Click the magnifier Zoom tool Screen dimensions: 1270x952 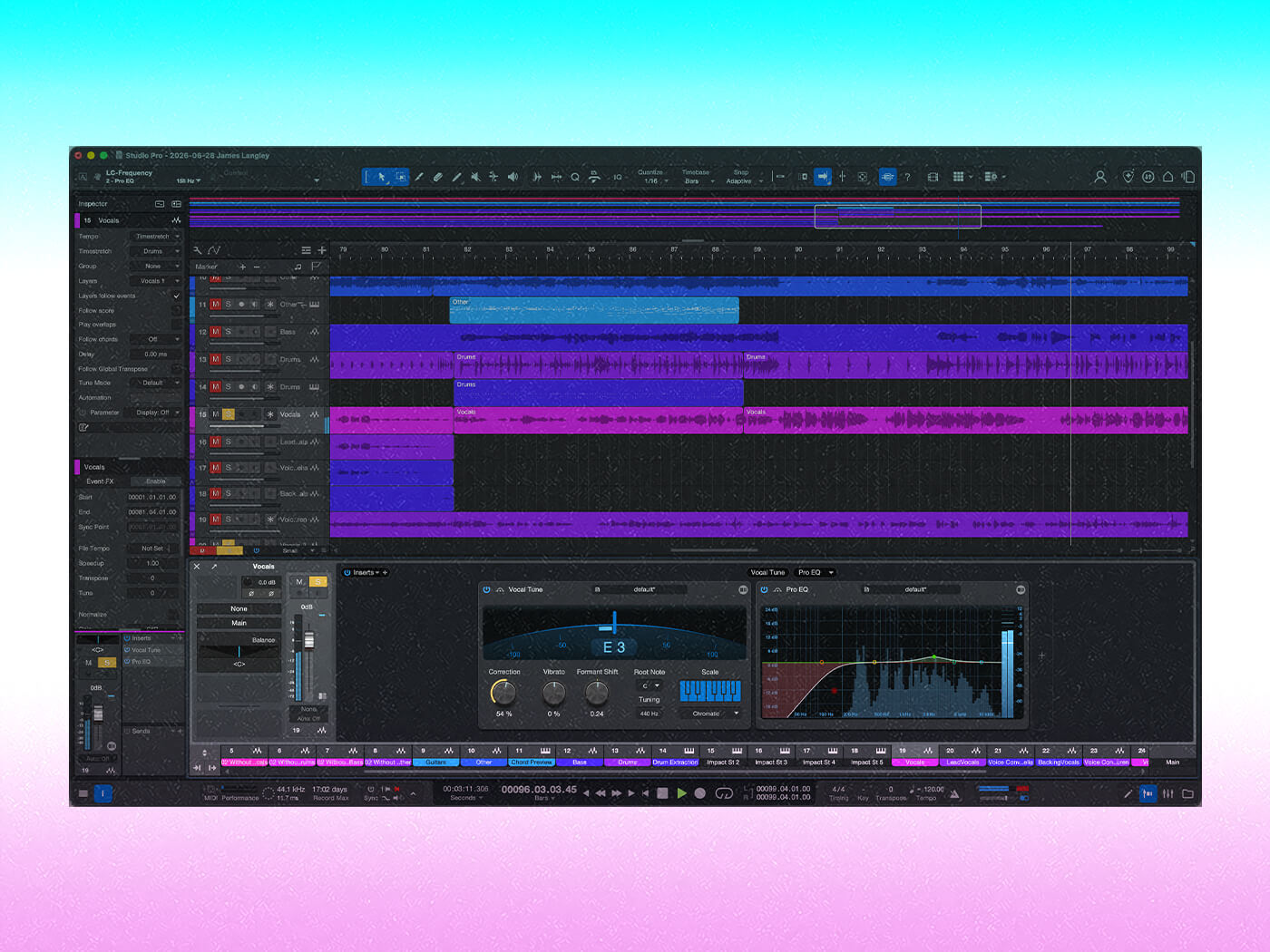575,177
